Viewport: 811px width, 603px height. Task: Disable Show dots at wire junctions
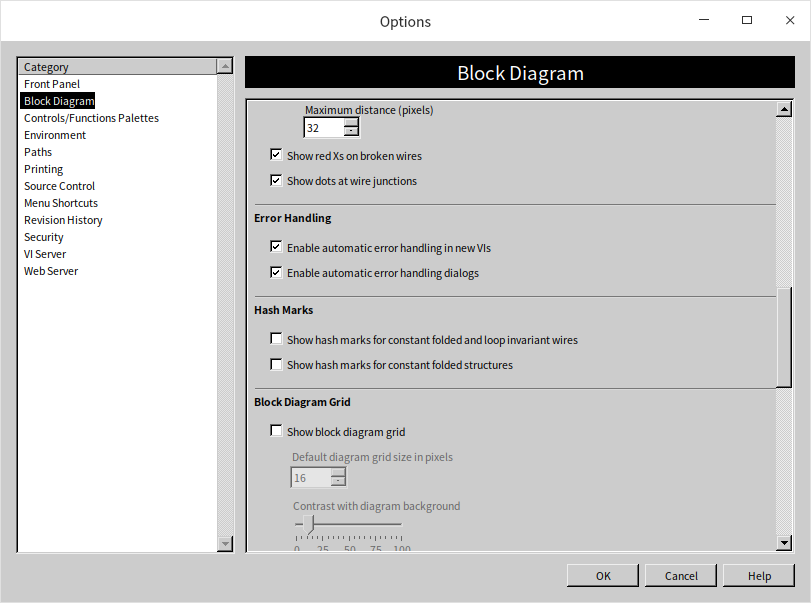276,181
